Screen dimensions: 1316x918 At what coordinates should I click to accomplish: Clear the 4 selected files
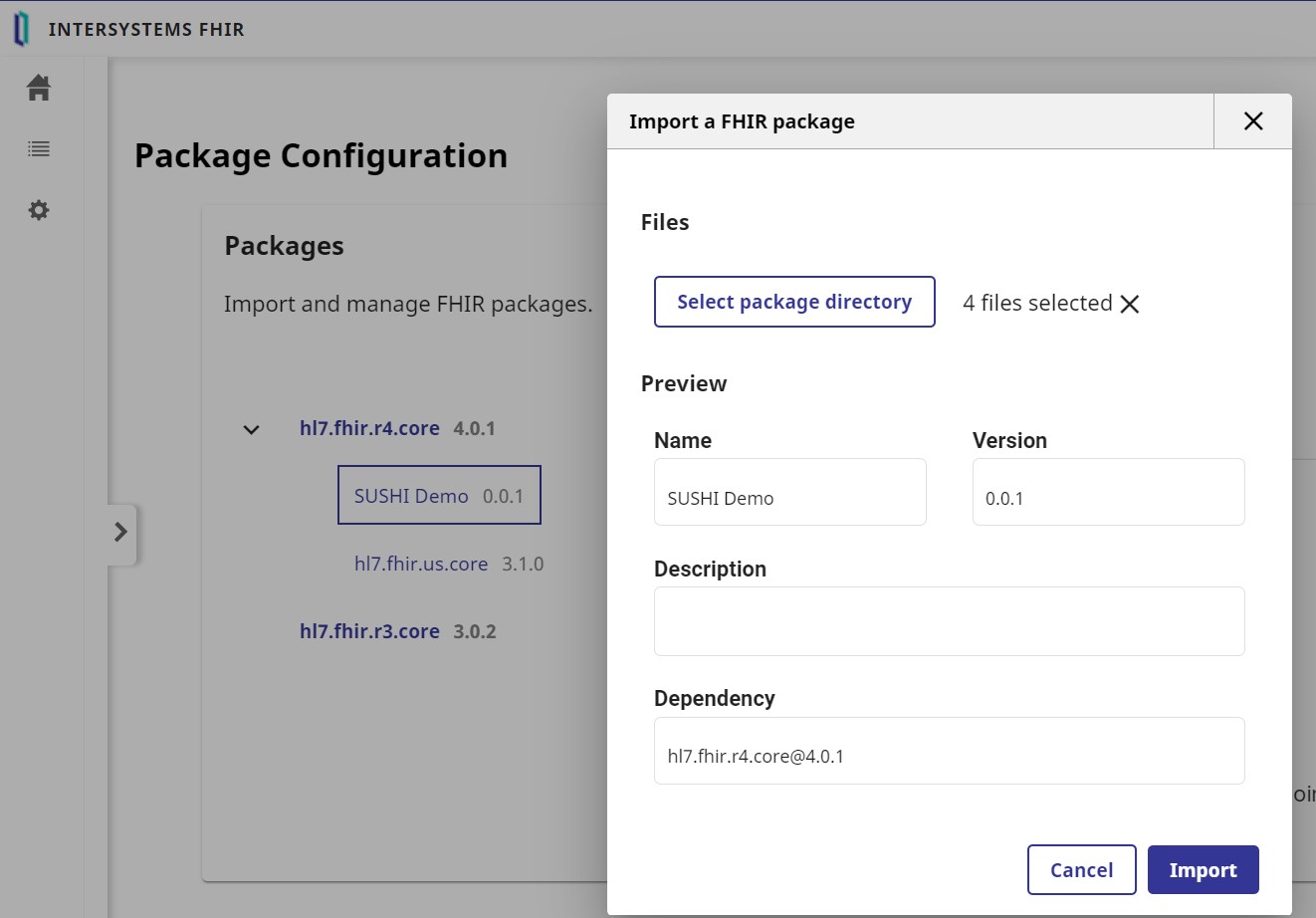coord(1129,304)
